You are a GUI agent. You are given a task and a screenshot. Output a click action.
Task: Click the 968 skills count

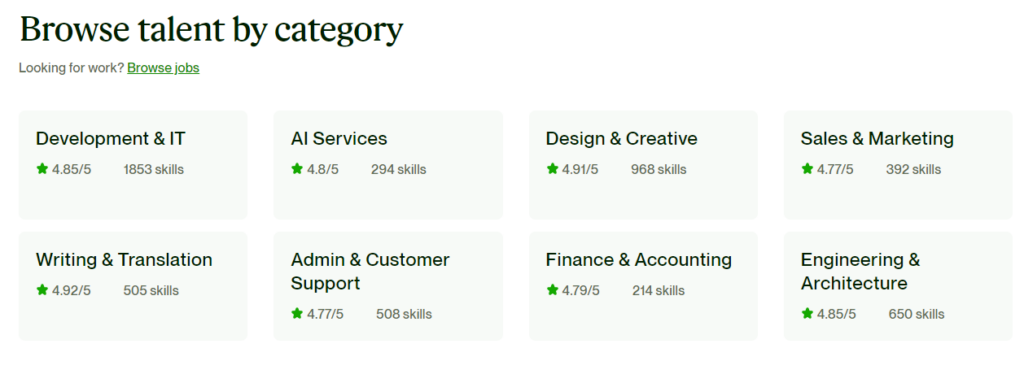coord(658,170)
